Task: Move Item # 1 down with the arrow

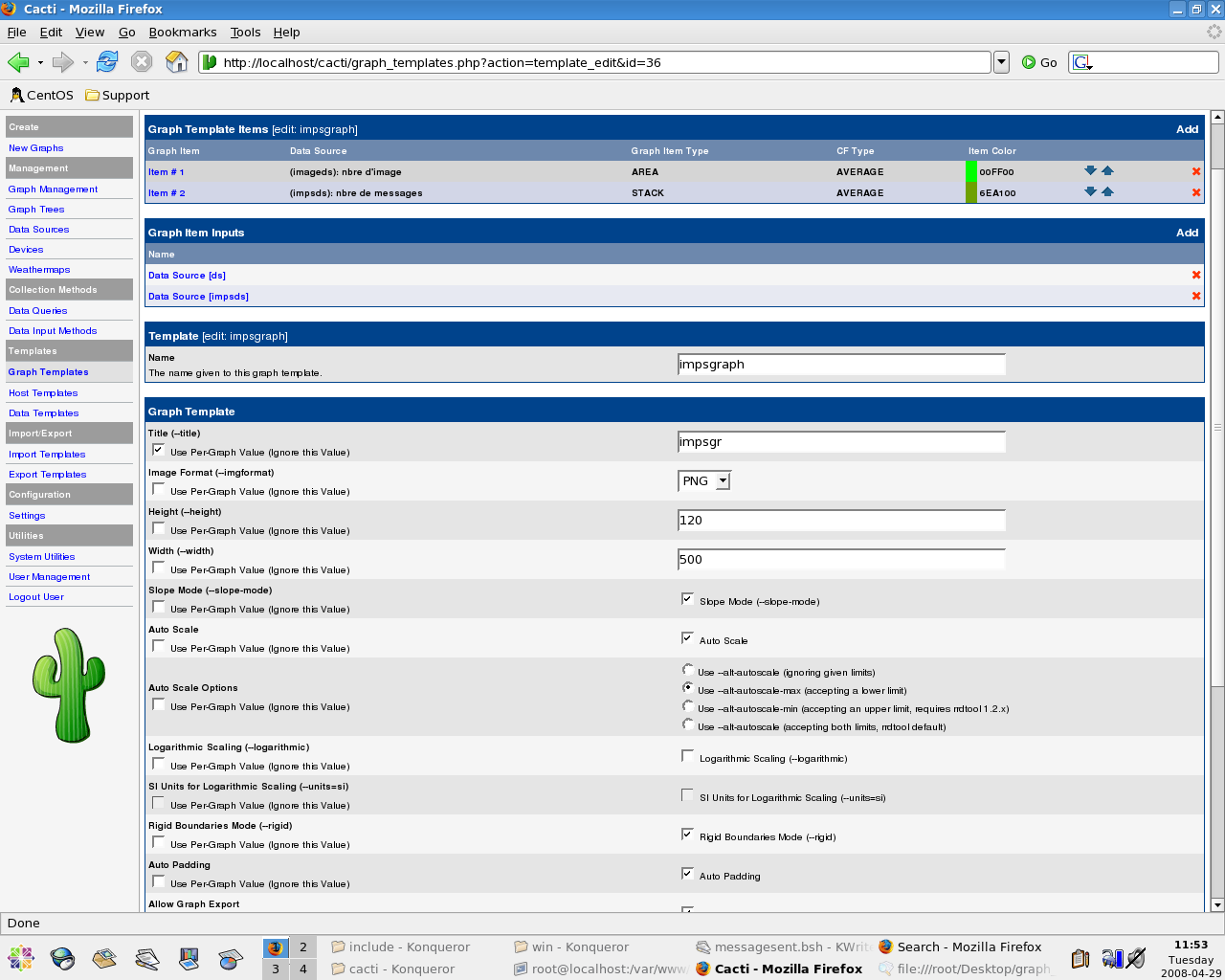Action: pos(1090,170)
